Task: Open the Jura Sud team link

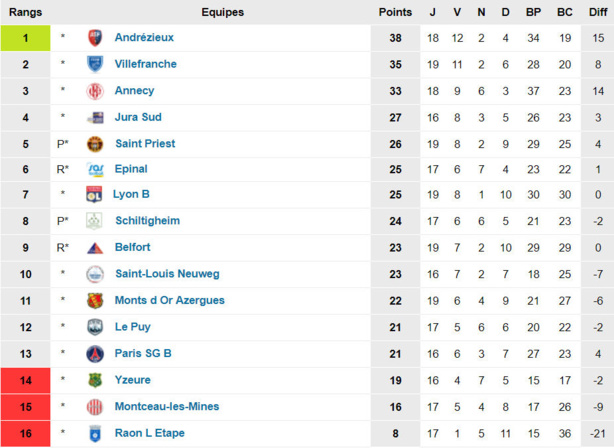Action: (138, 117)
